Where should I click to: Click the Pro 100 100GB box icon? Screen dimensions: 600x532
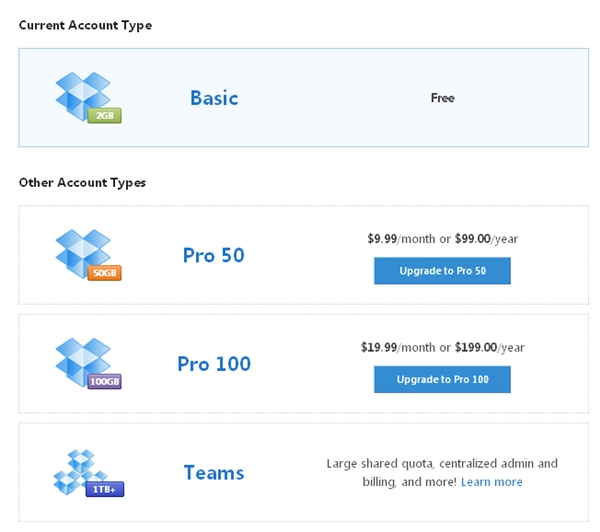click(x=88, y=364)
